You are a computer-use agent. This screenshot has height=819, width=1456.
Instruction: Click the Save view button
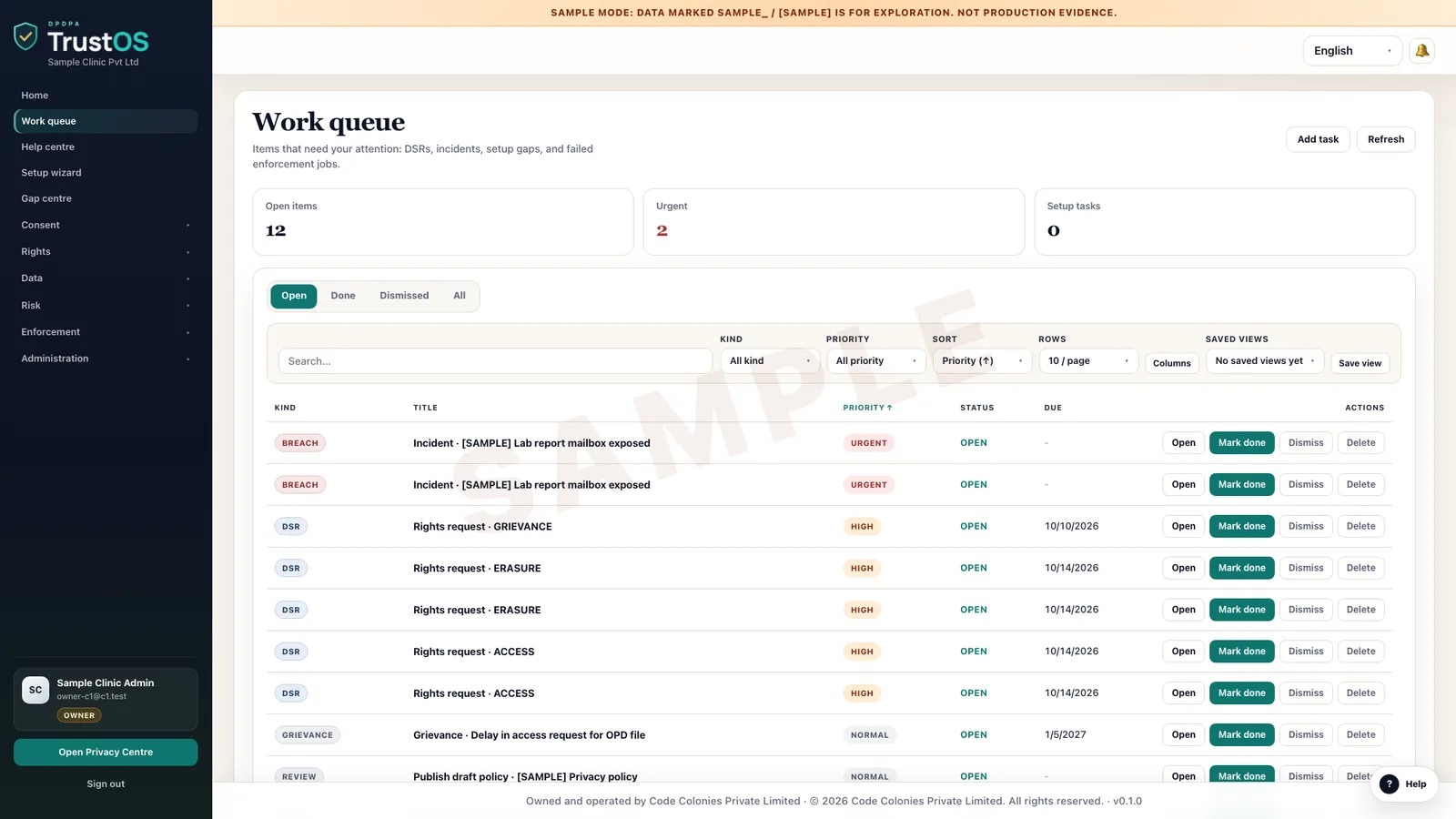click(x=1360, y=363)
